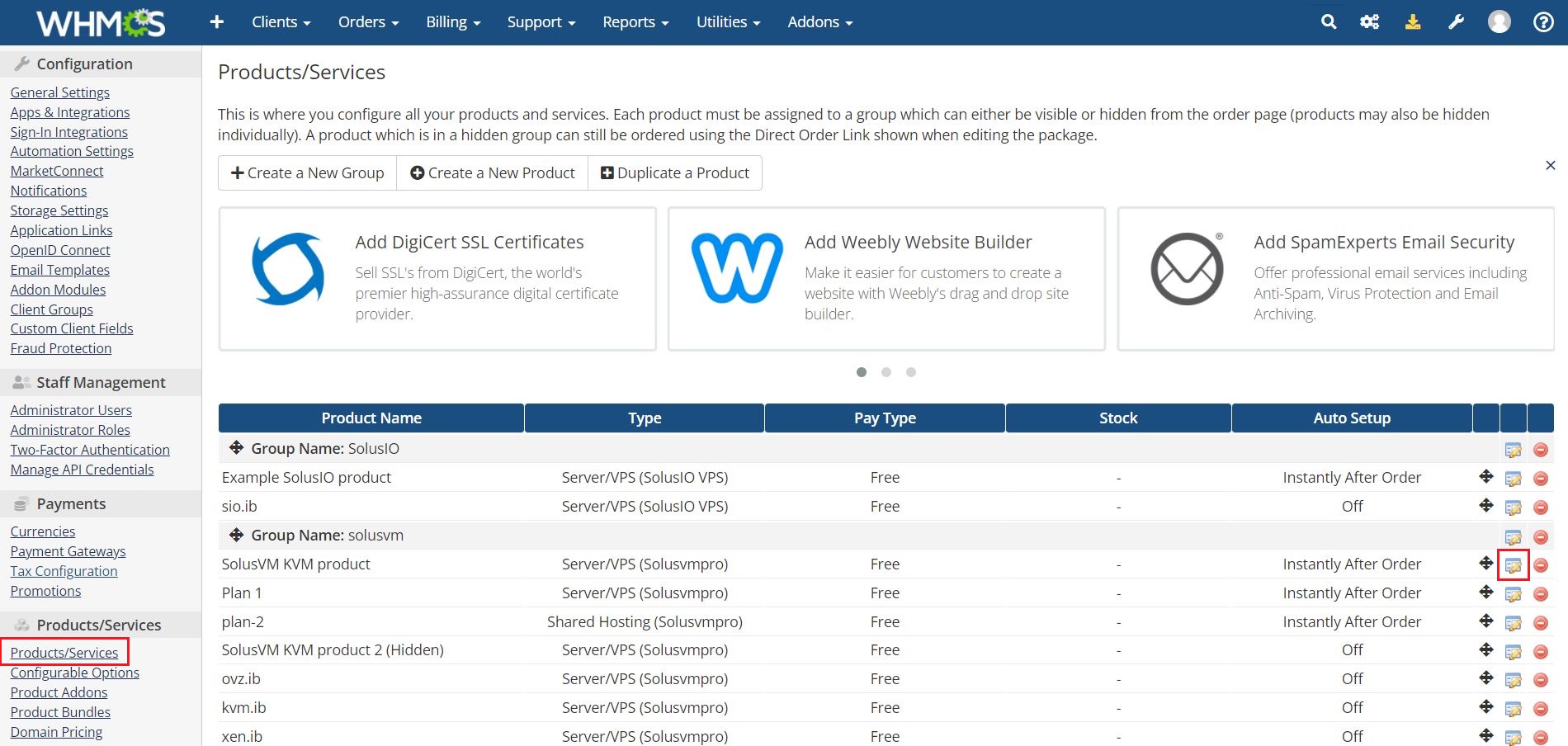Open the wrench configuration icon in navbar

pyautogui.click(x=1456, y=22)
